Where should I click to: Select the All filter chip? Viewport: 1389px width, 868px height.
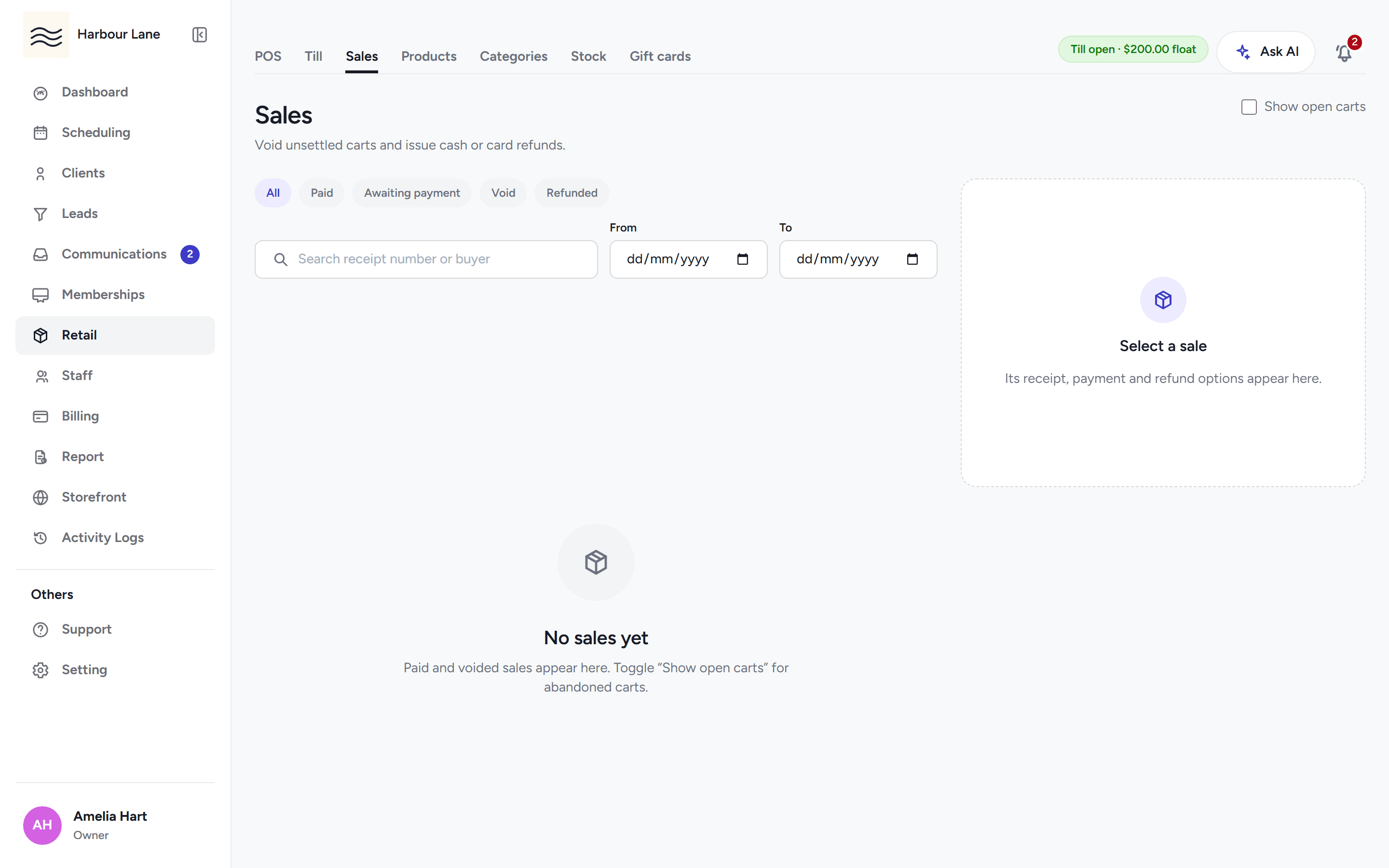coord(273,193)
